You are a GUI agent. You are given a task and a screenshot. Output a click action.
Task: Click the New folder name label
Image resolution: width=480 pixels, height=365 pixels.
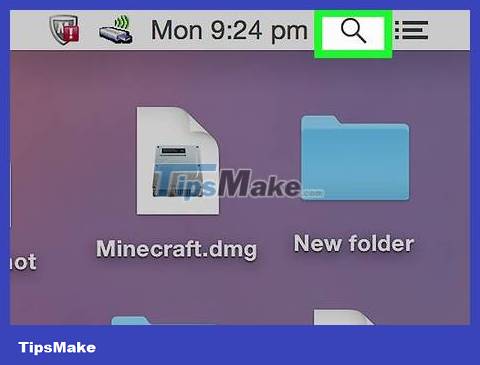(x=354, y=243)
